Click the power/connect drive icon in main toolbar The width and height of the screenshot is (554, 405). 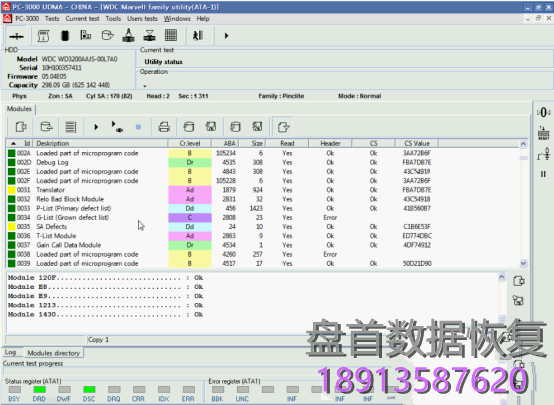point(16,36)
